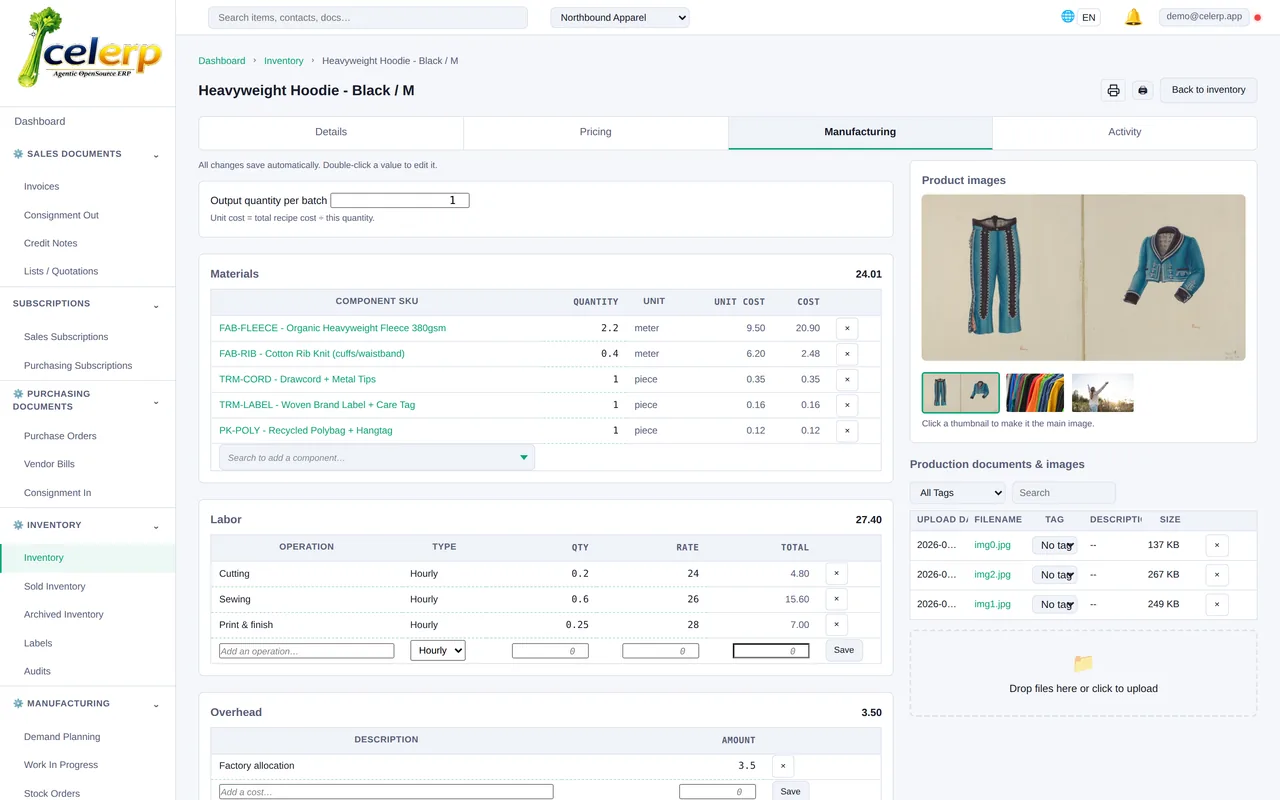
Task: Click Save in the Overhead new row
Action: pos(790,791)
